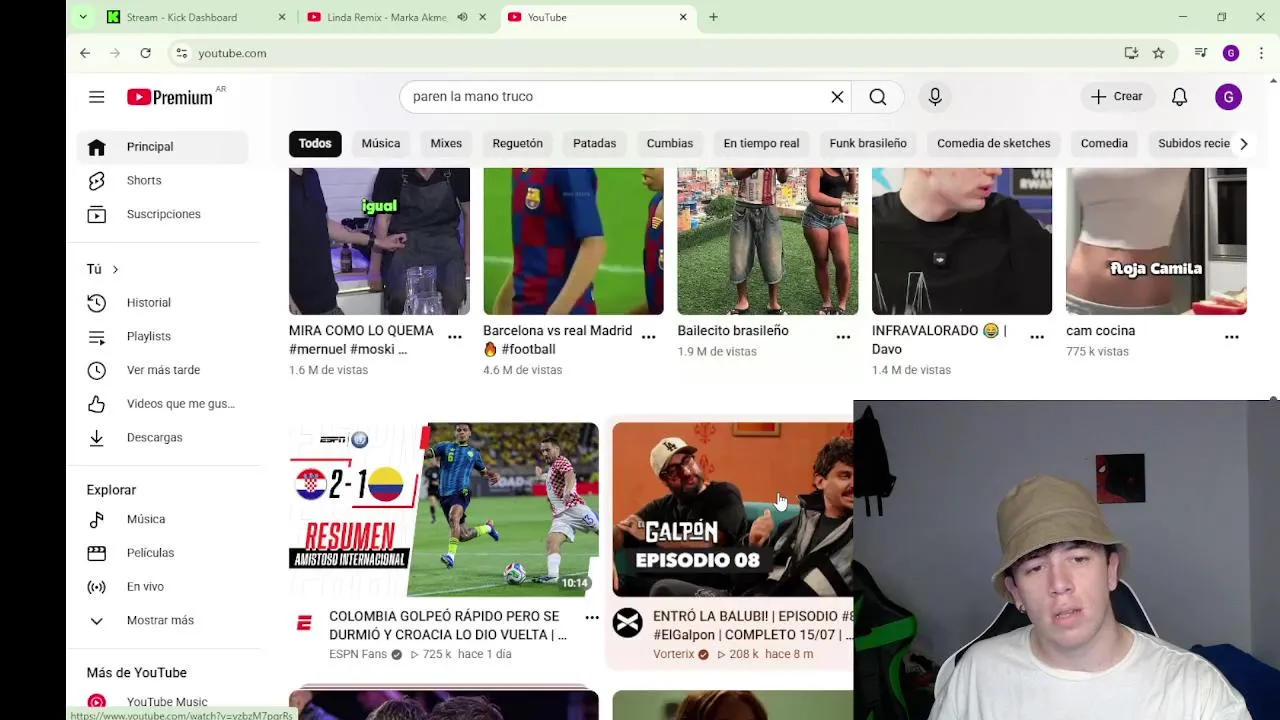This screenshot has height=720, width=1280.
Task: Open the Vorterix channel avatar
Action: [628, 623]
